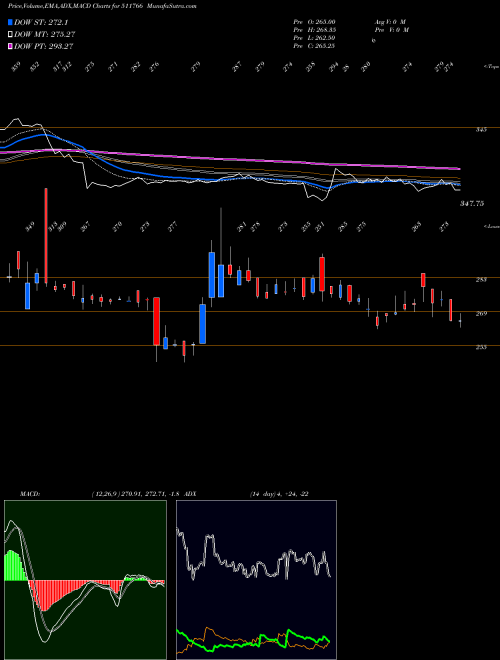Screen dimensions: 500x660
Task: Select the 'DOW MT: 275.27' legend label
Action: tap(45, 35)
